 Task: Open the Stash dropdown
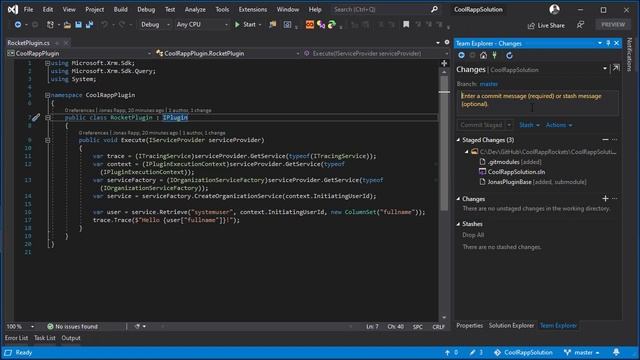[x=529, y=125]
